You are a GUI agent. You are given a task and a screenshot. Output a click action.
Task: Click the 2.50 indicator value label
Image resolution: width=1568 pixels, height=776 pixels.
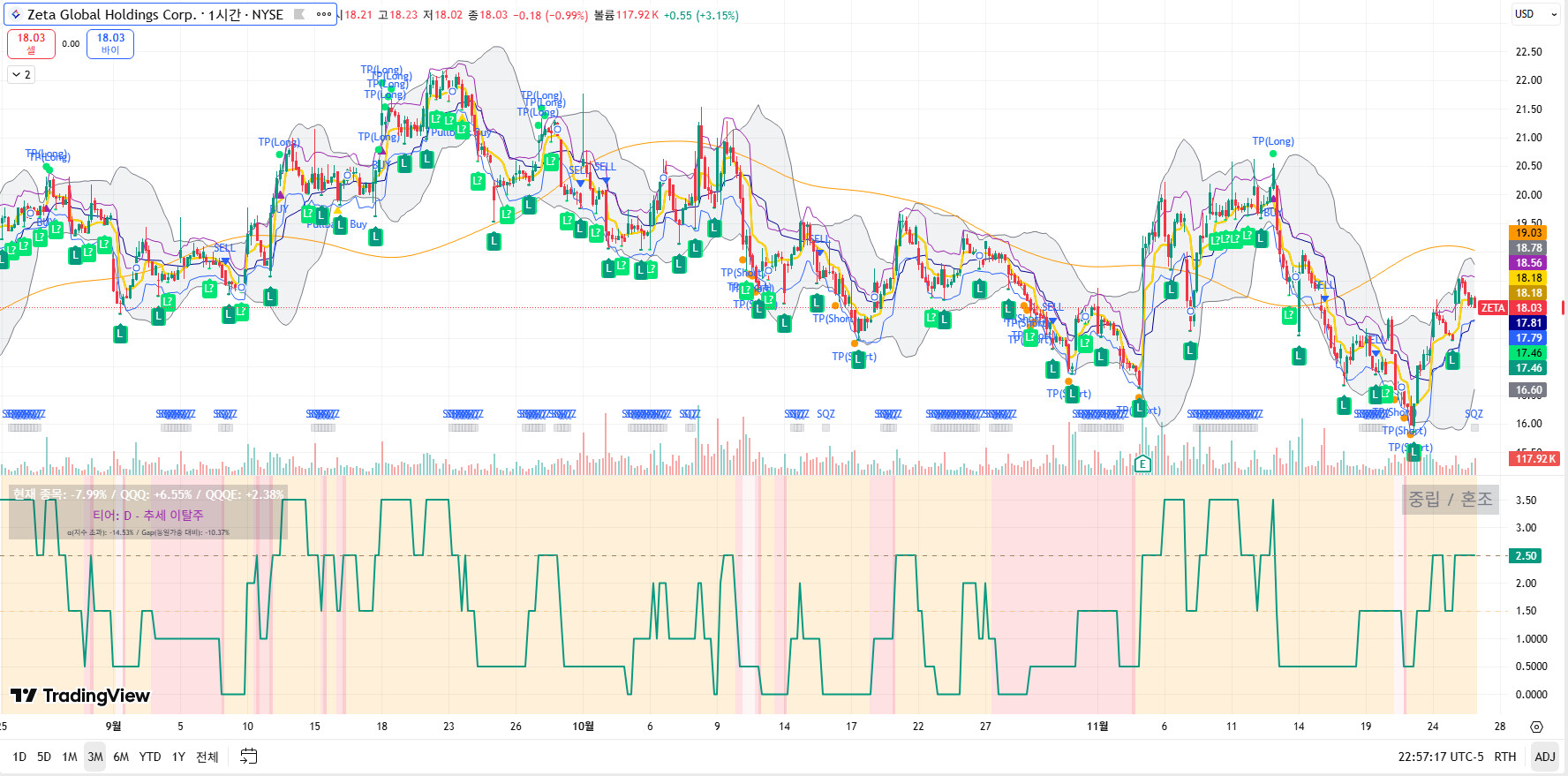tap(1527, 556)
